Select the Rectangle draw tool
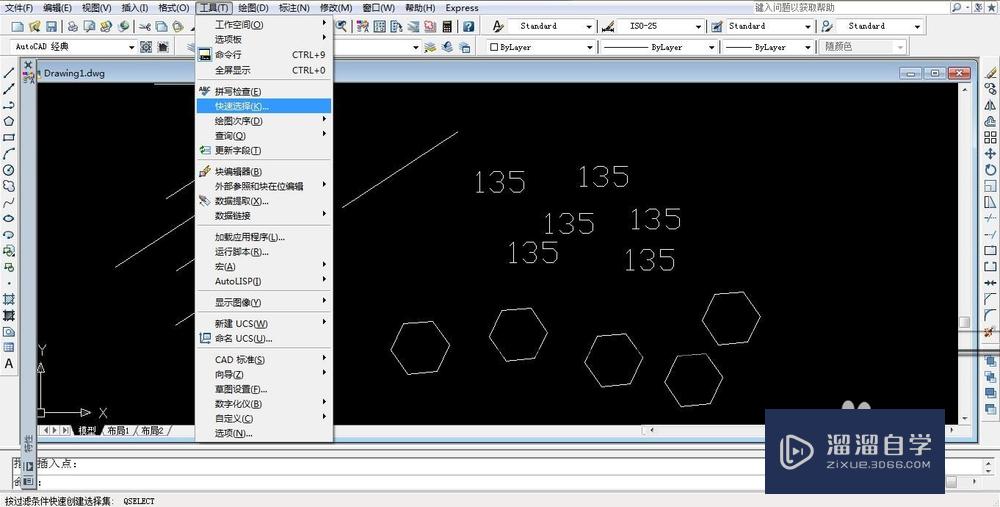1000x507 pixels. pos(8,137)
